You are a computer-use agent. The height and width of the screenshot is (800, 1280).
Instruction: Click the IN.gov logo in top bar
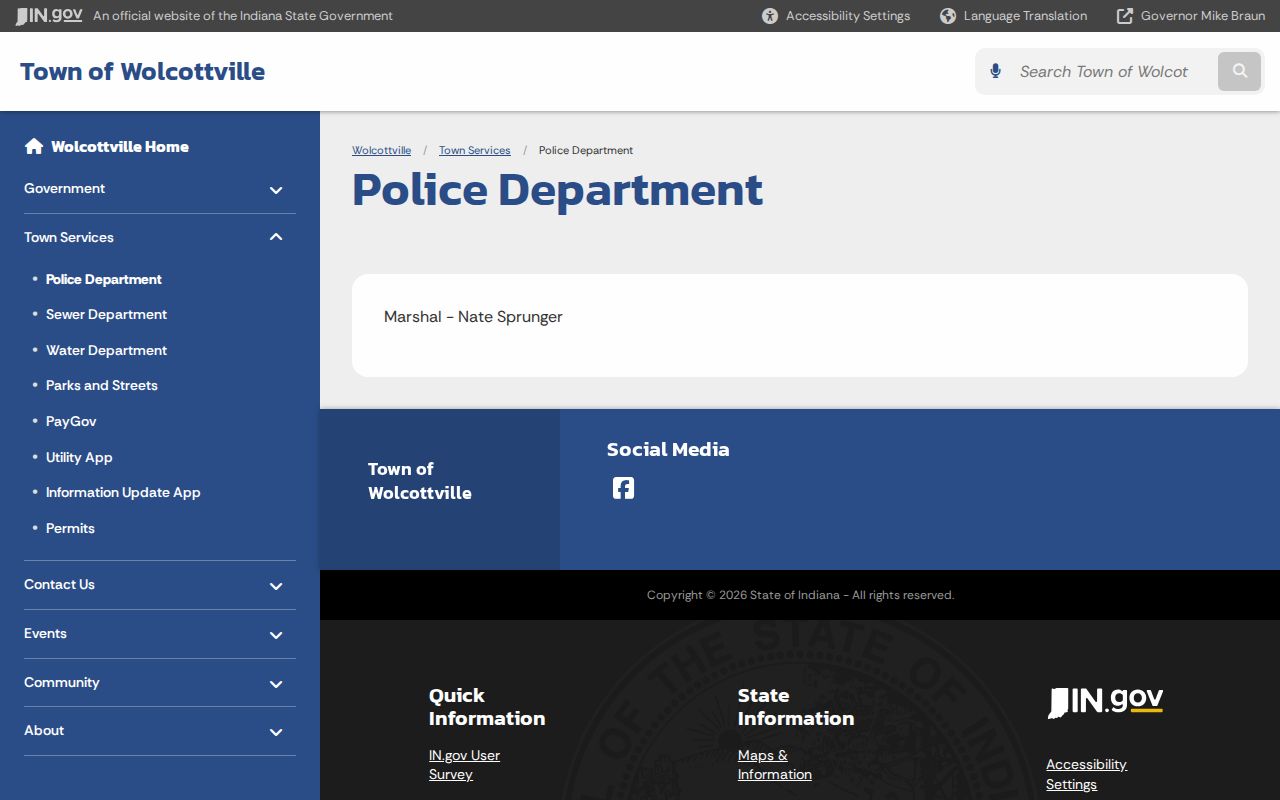pos(49,15)
